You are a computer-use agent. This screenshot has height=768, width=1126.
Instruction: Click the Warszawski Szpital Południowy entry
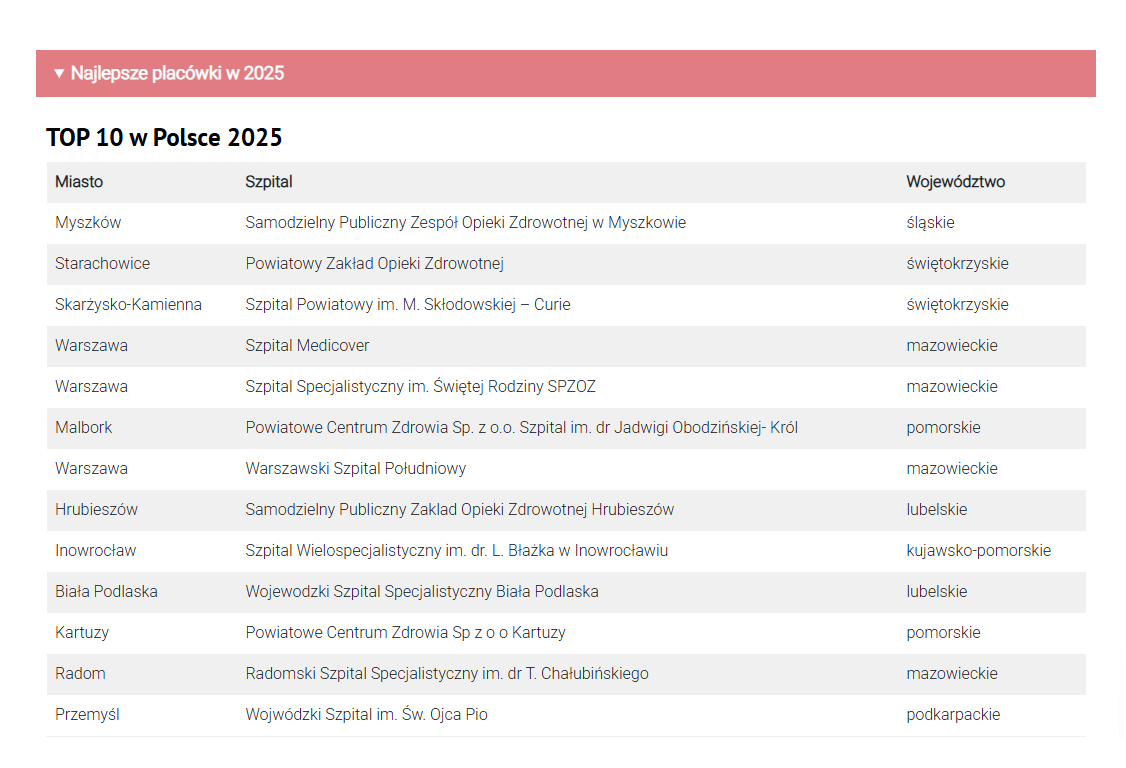355,469
